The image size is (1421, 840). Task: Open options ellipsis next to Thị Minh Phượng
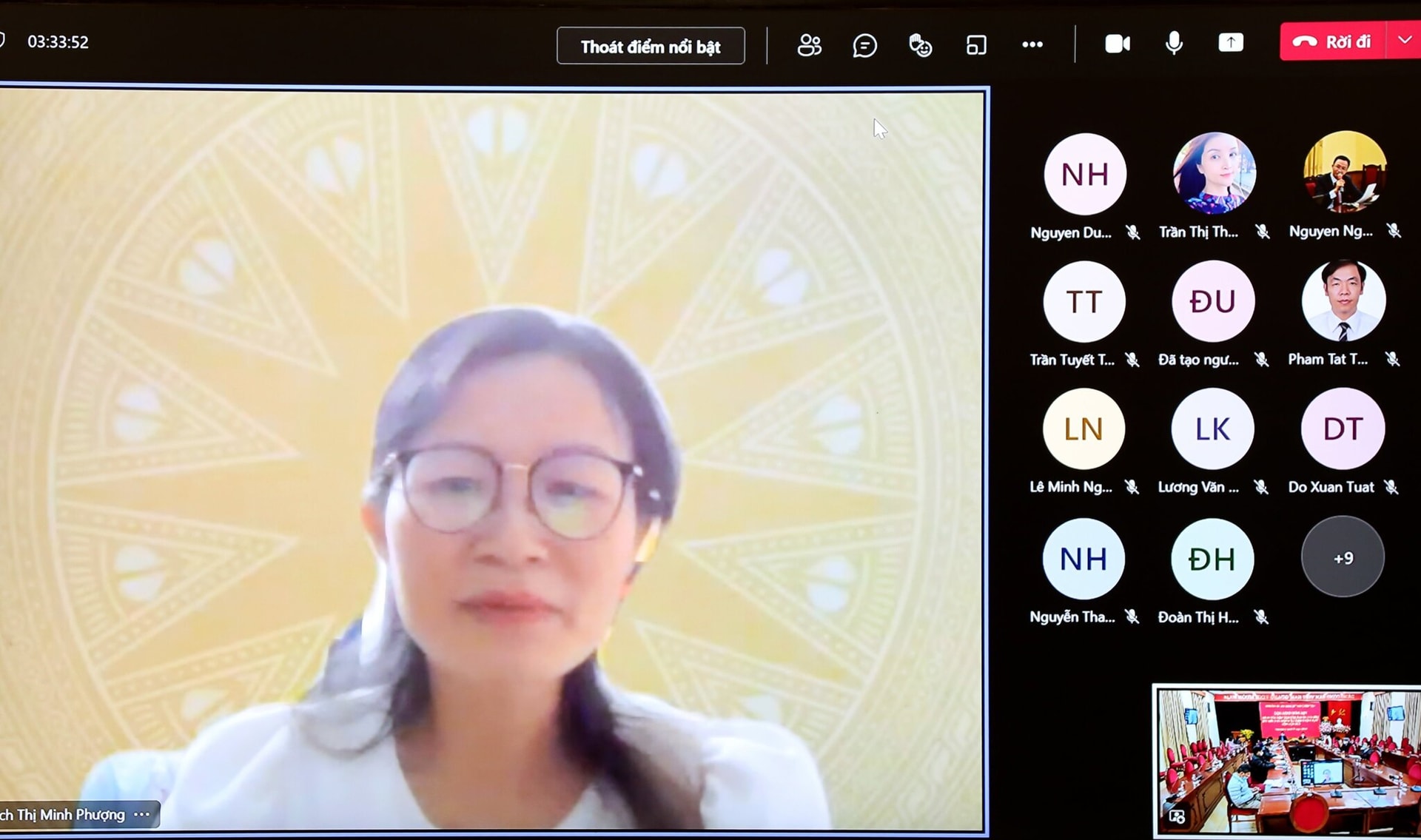(x=142, y=814)
